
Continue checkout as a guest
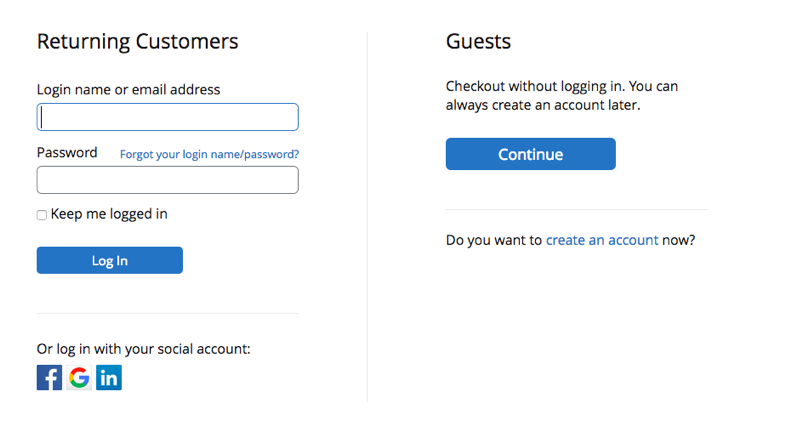(x=530, y=154)
